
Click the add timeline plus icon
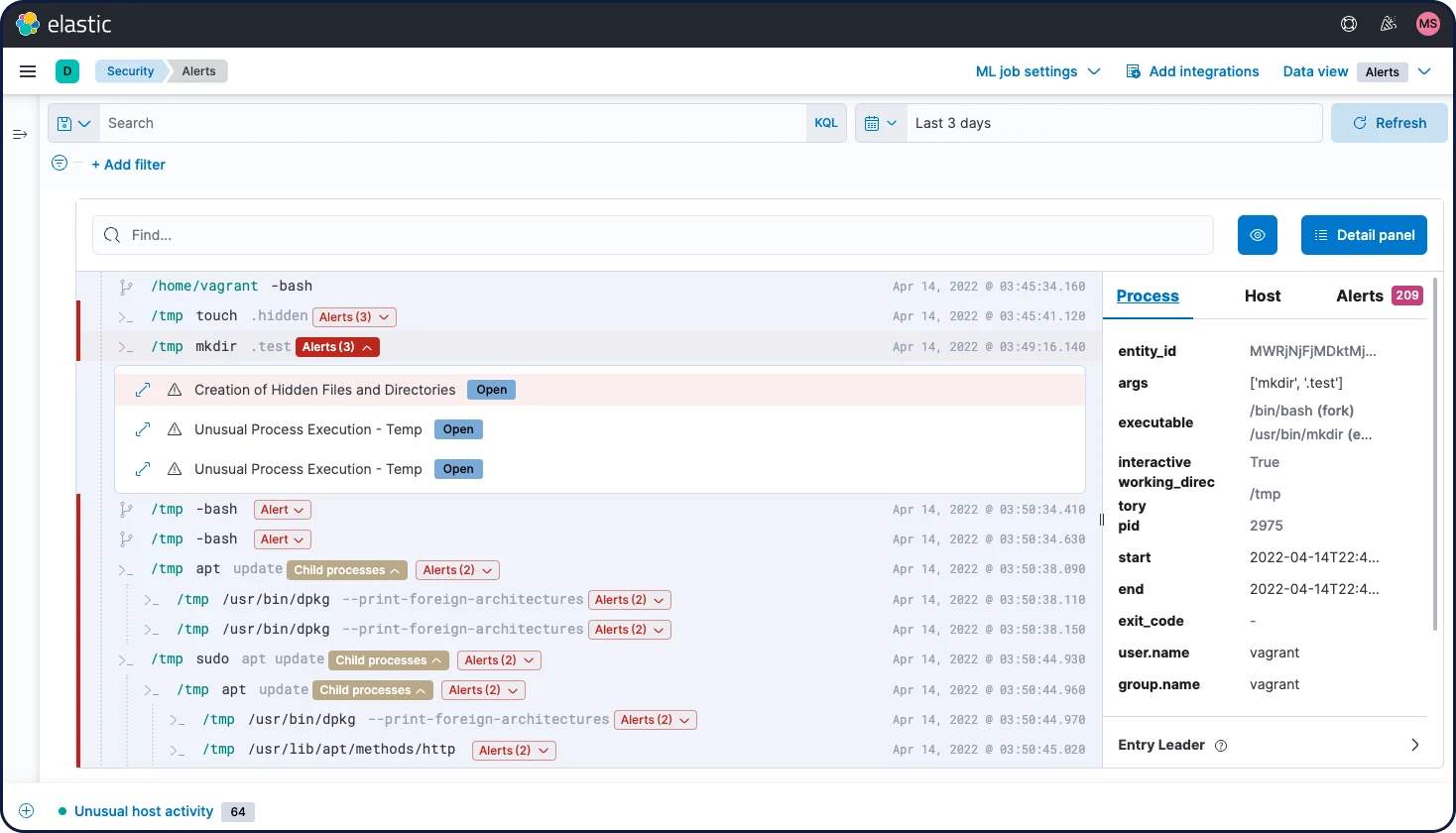coord(27,810)
